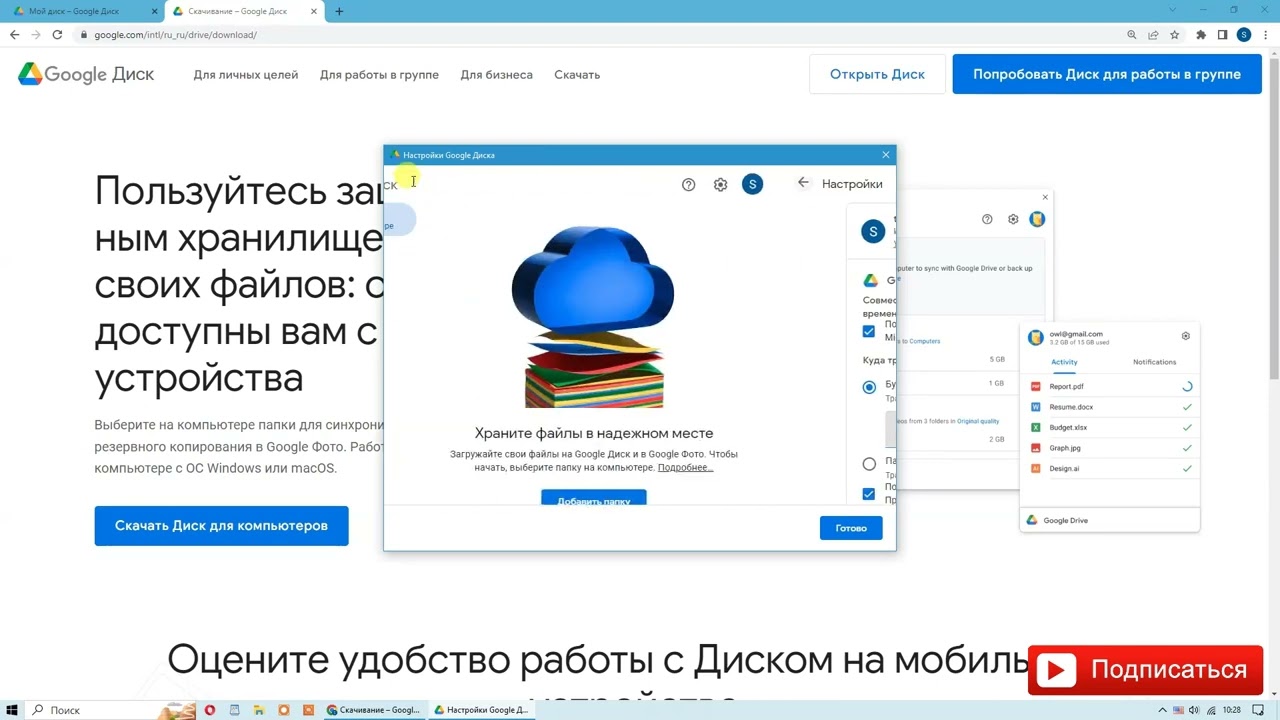The image size is (1280, 720).
Task: Toggle the bottom checkbox near Готово
Action: [868, 494]
